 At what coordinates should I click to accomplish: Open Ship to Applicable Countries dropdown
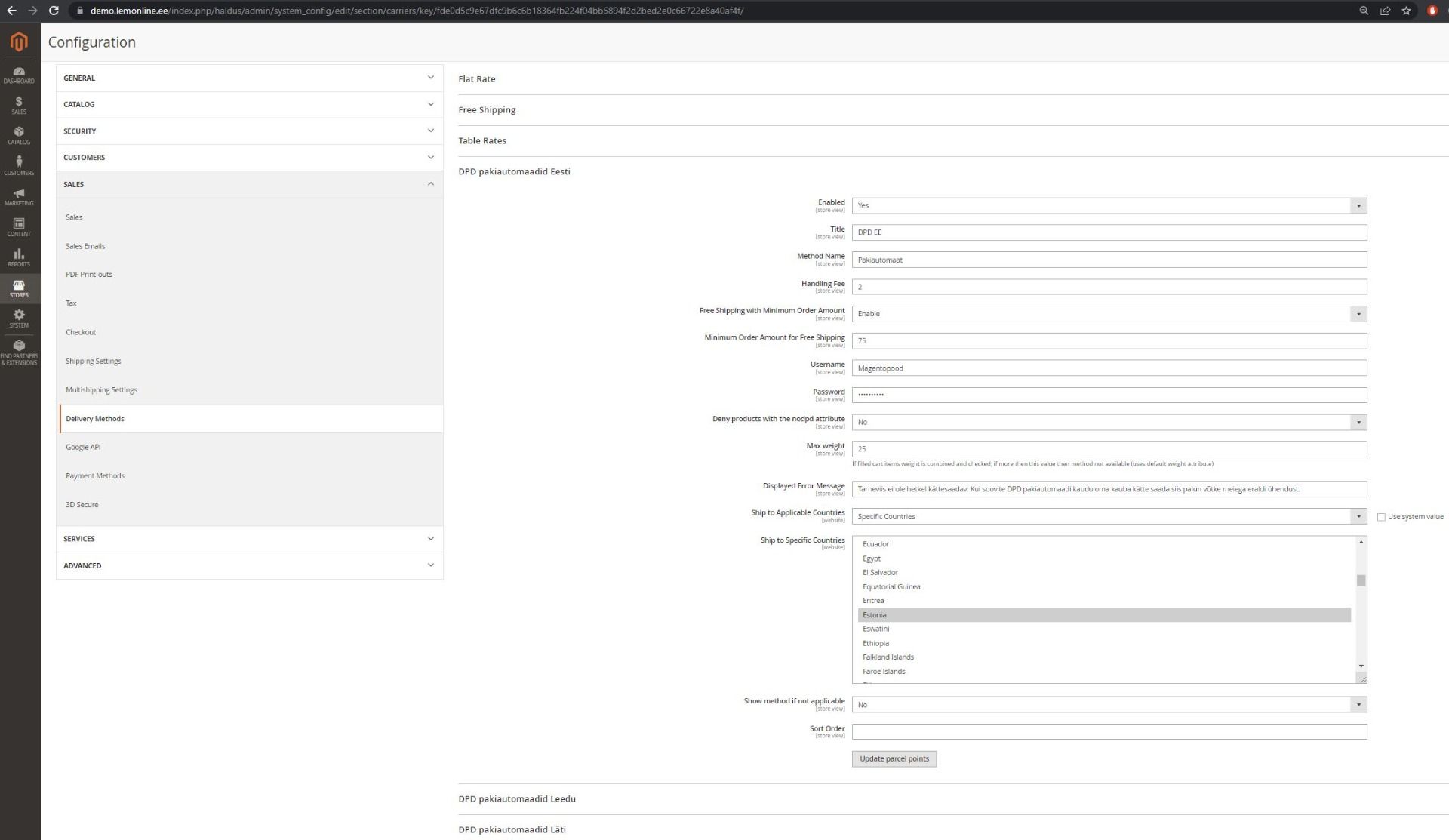pyautogui.click(x=1109, y=516)
